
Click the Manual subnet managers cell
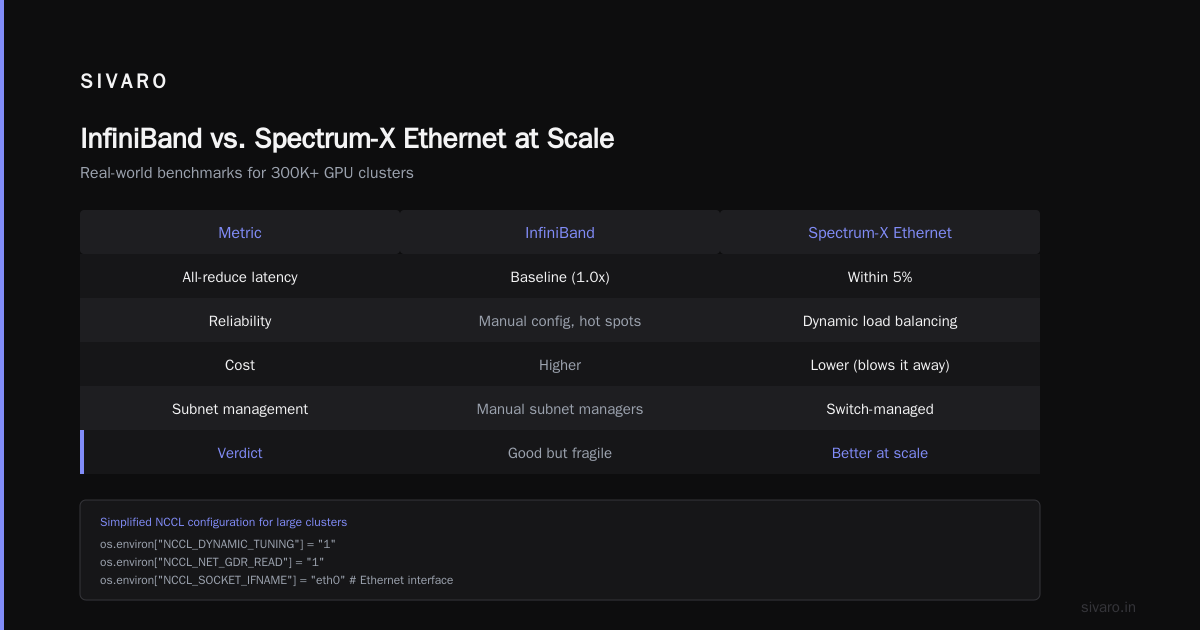(560, 409)
